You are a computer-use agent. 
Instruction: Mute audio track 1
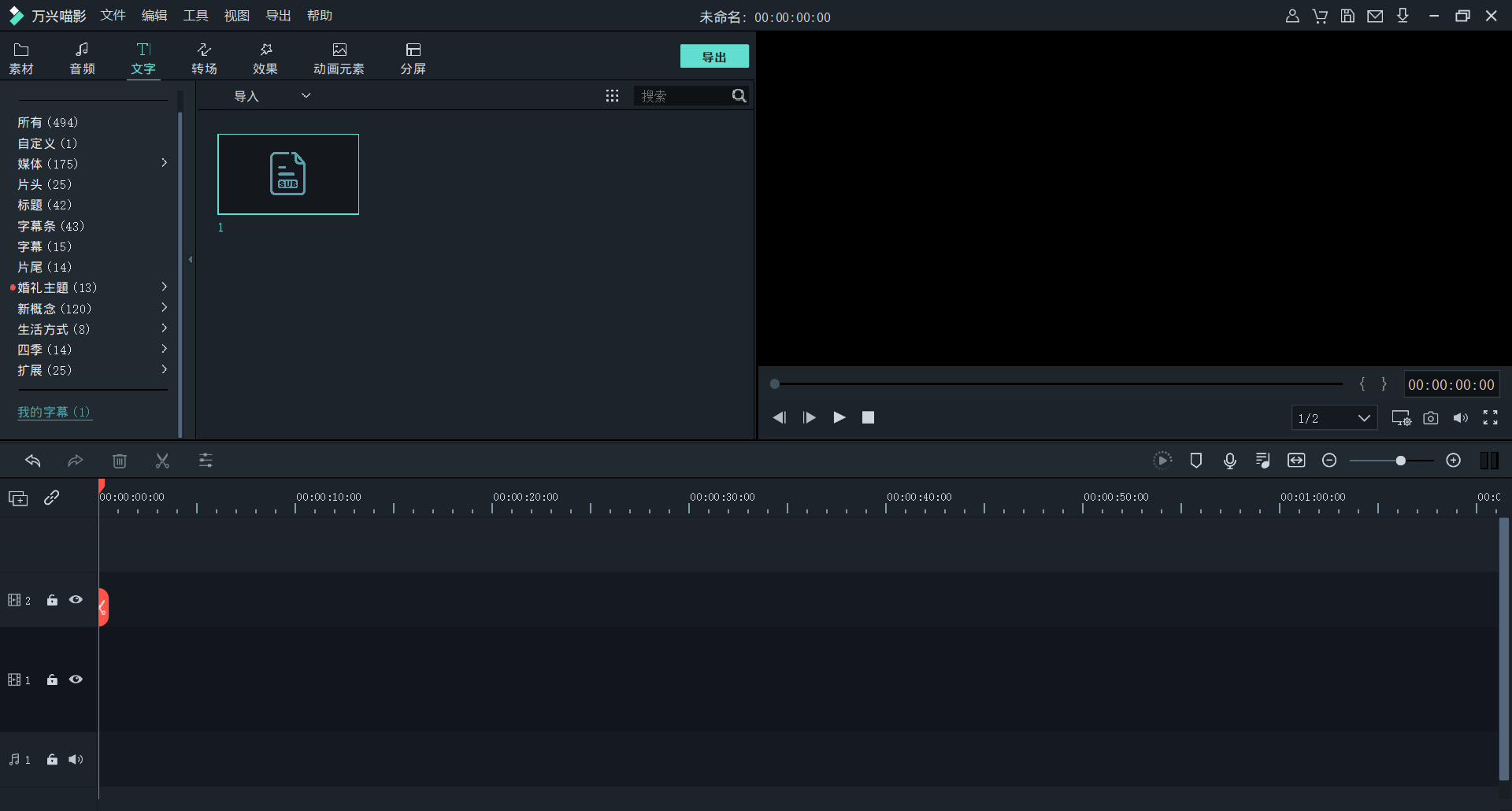pyautogui.click(x=76, y=760)
